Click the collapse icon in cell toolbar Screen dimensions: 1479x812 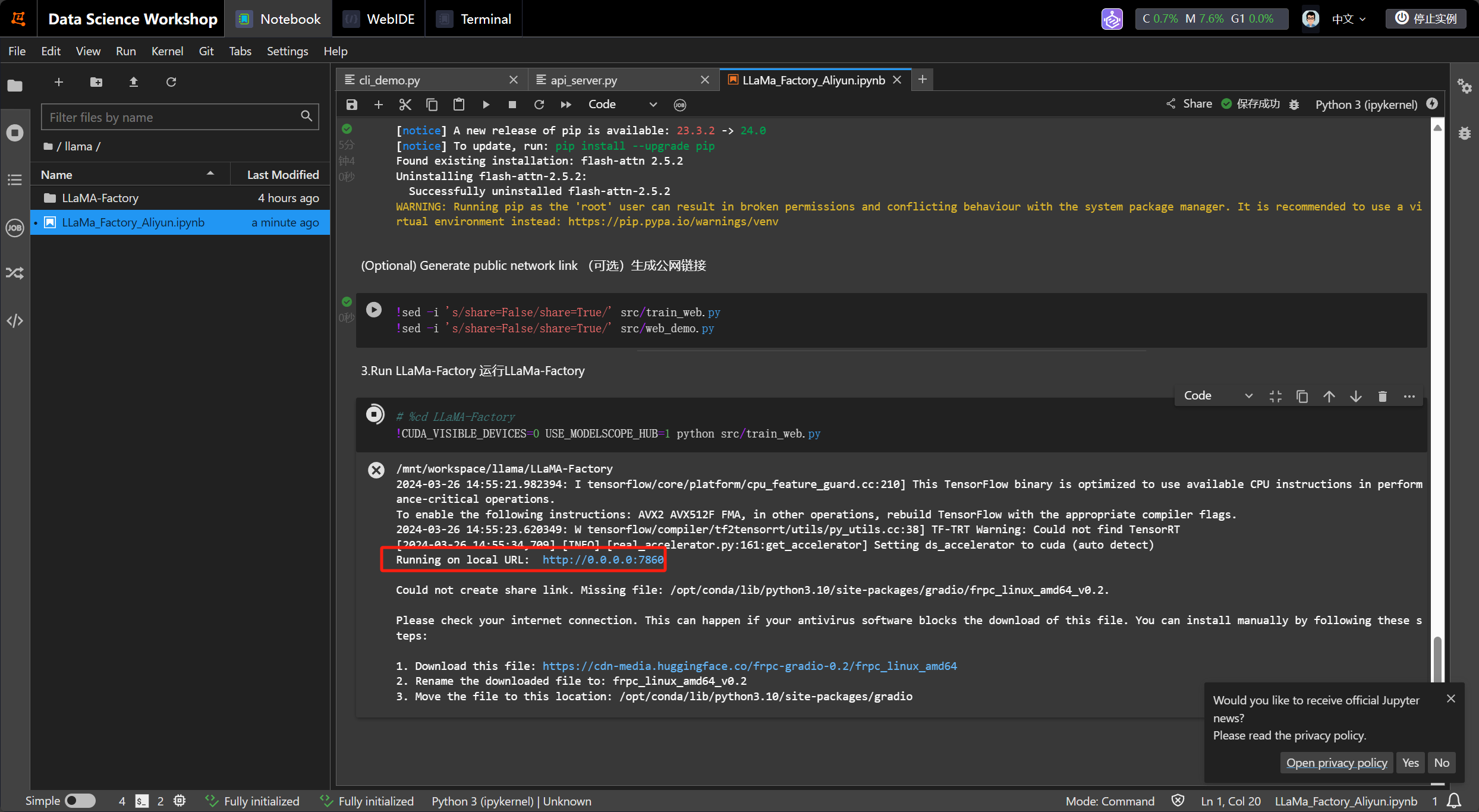[1276, 396]
